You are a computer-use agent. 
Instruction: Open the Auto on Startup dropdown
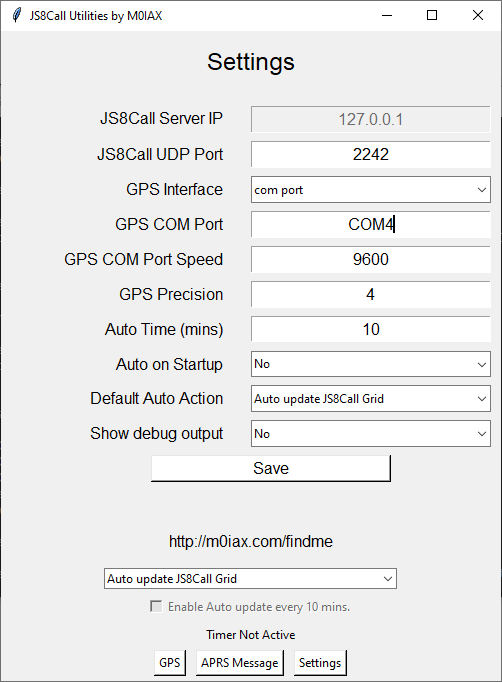click(x=371, y=364)
